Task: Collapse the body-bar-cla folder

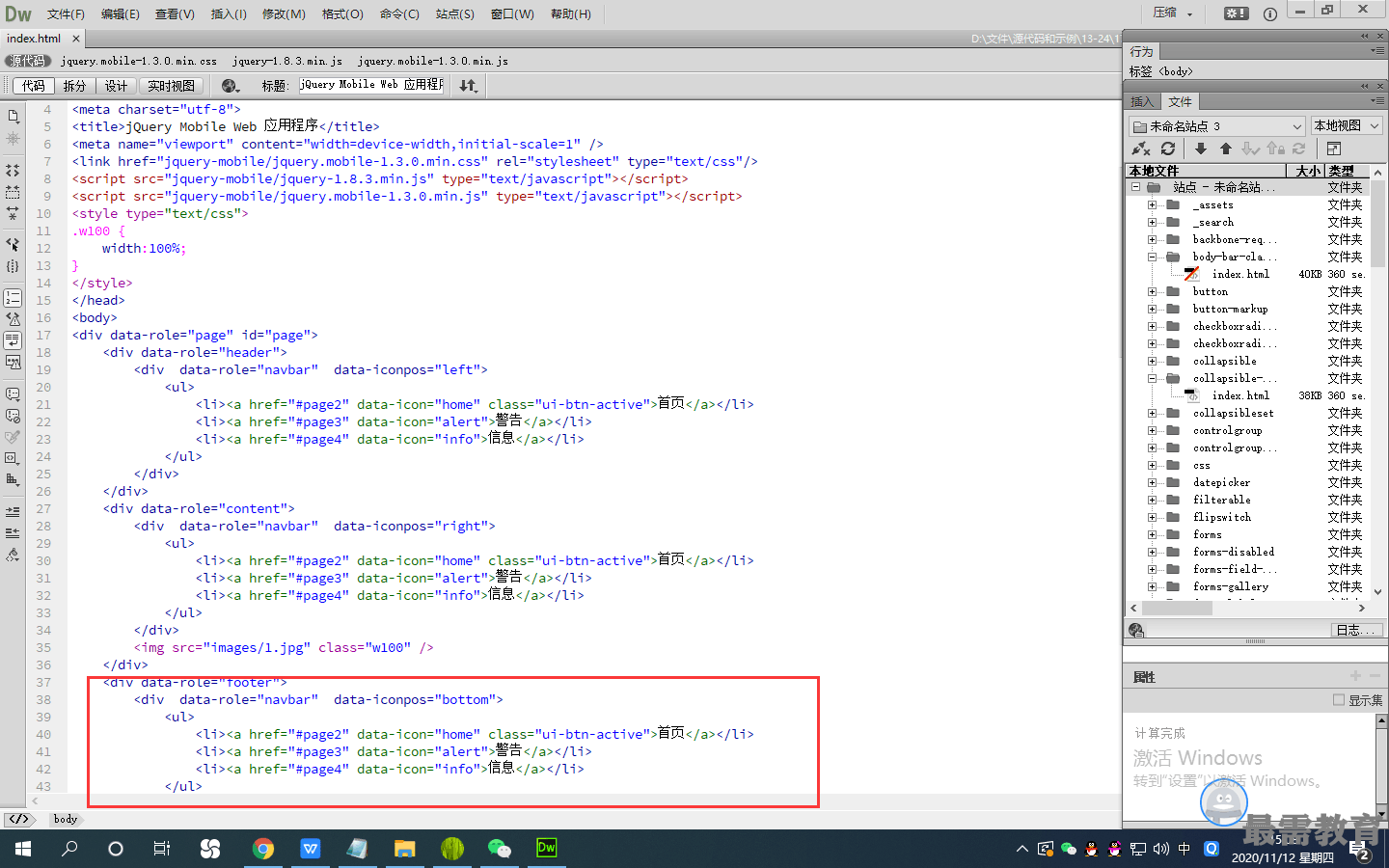Action: click(1152, 257)
